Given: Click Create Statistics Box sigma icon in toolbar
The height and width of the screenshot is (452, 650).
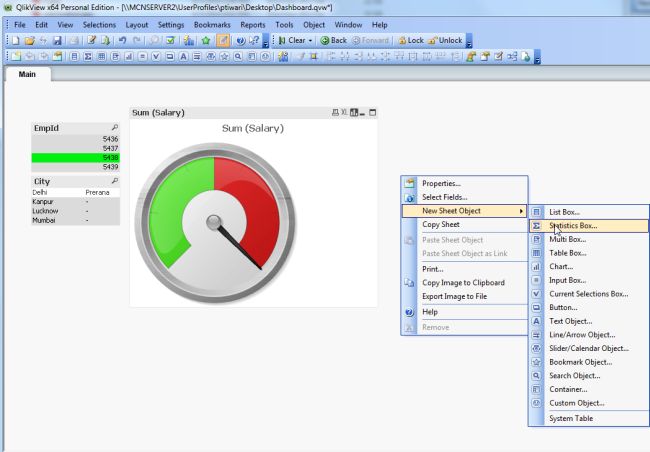Looking at the screenshot, I should (x=88, y=56).
